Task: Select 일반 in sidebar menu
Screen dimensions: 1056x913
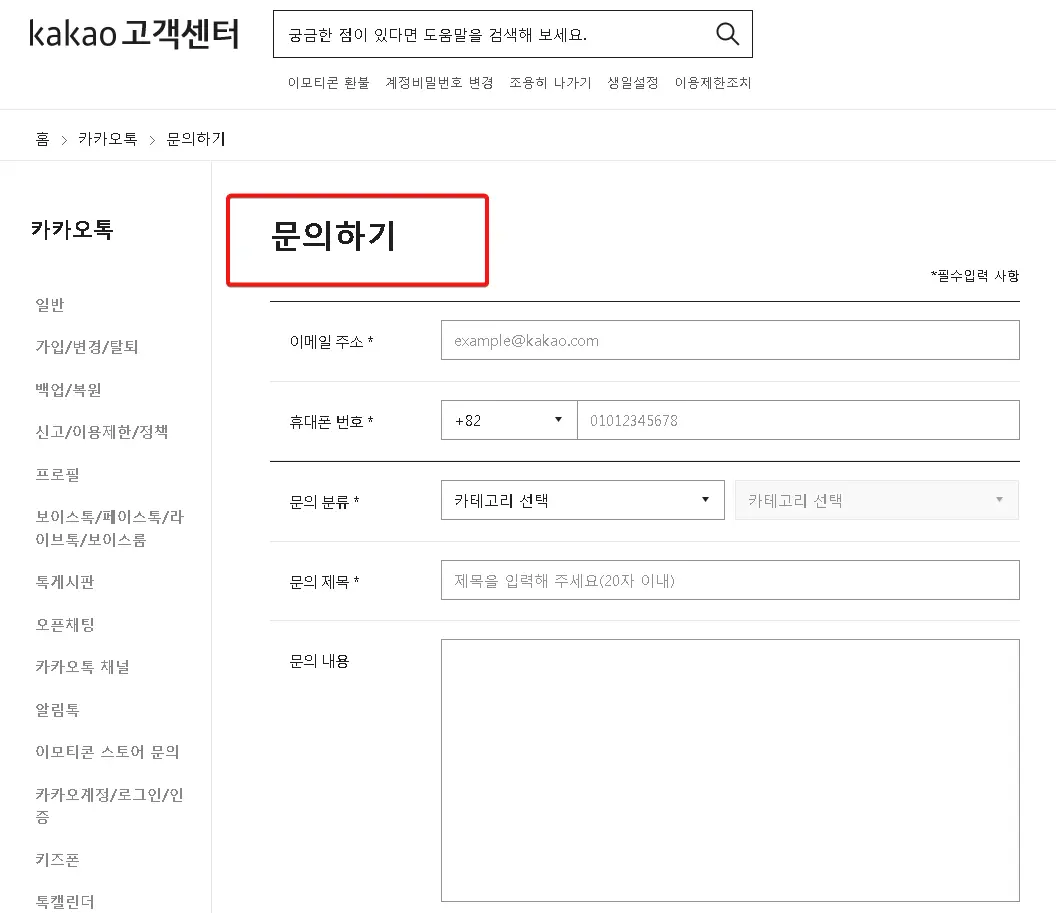Action: 50,305
